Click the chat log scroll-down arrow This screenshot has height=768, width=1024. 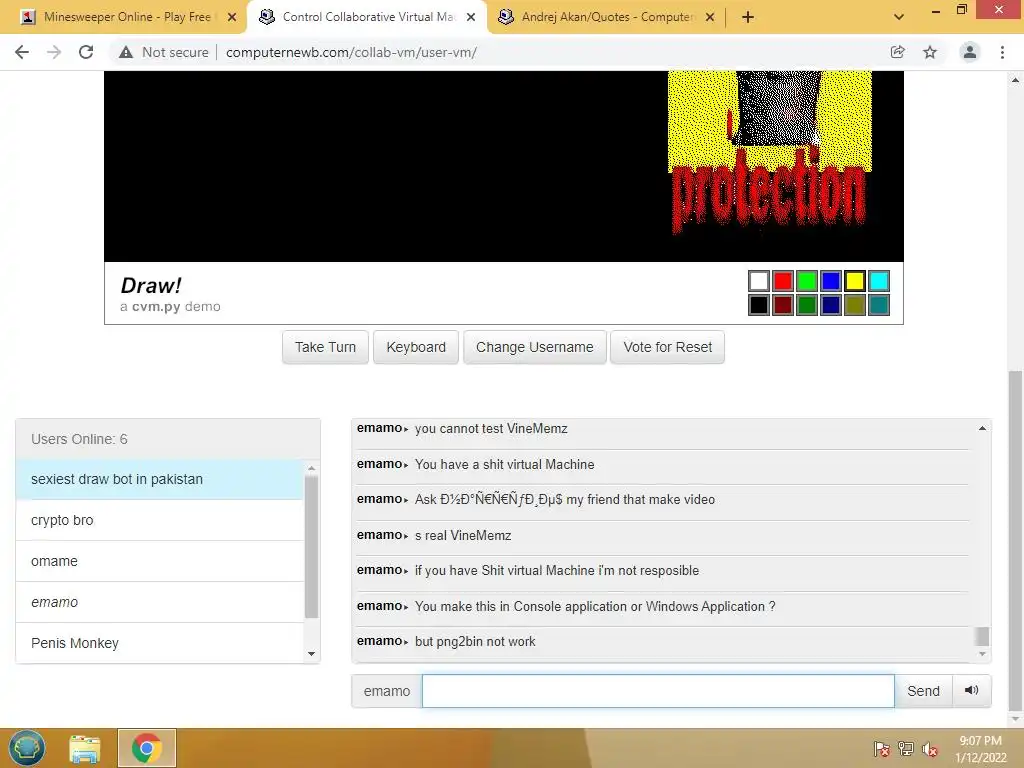click(982, 654)
